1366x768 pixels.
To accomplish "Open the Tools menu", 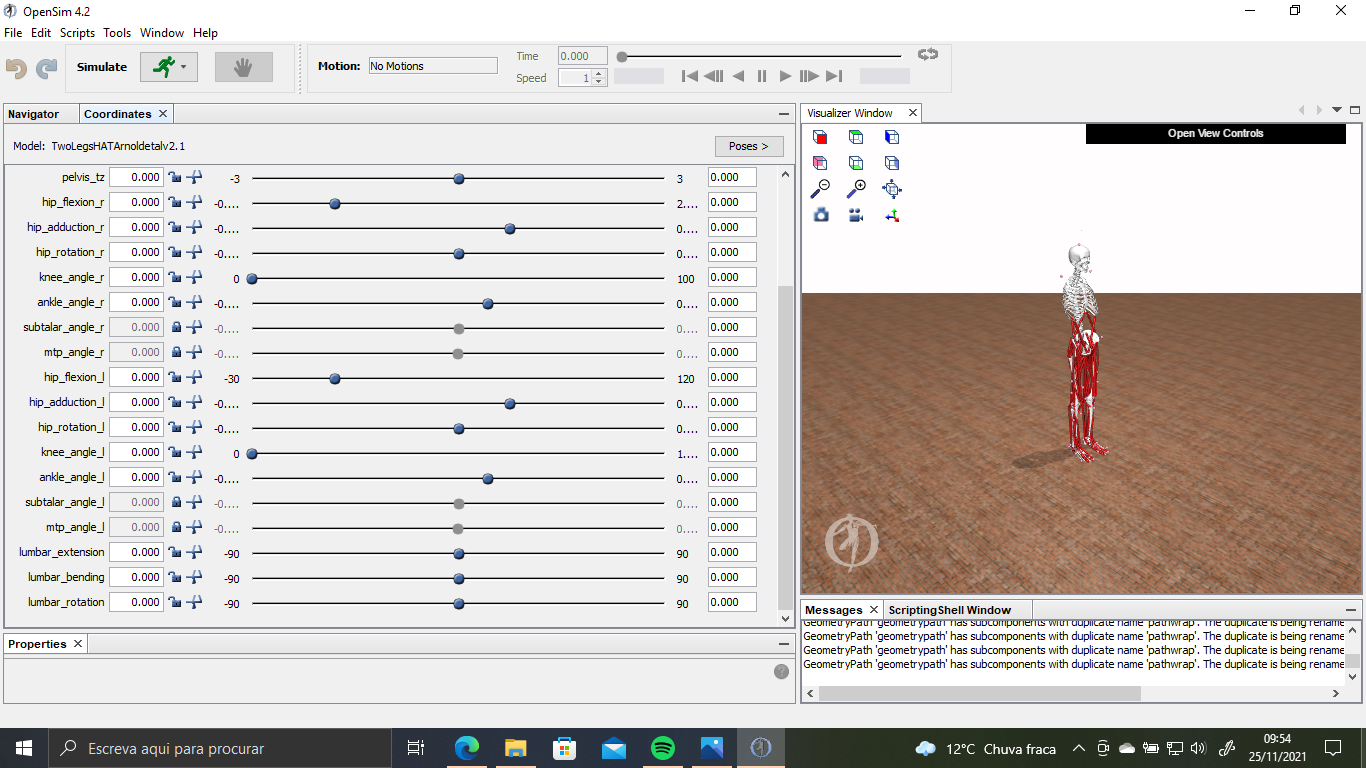I will click(x=117, y=33).
